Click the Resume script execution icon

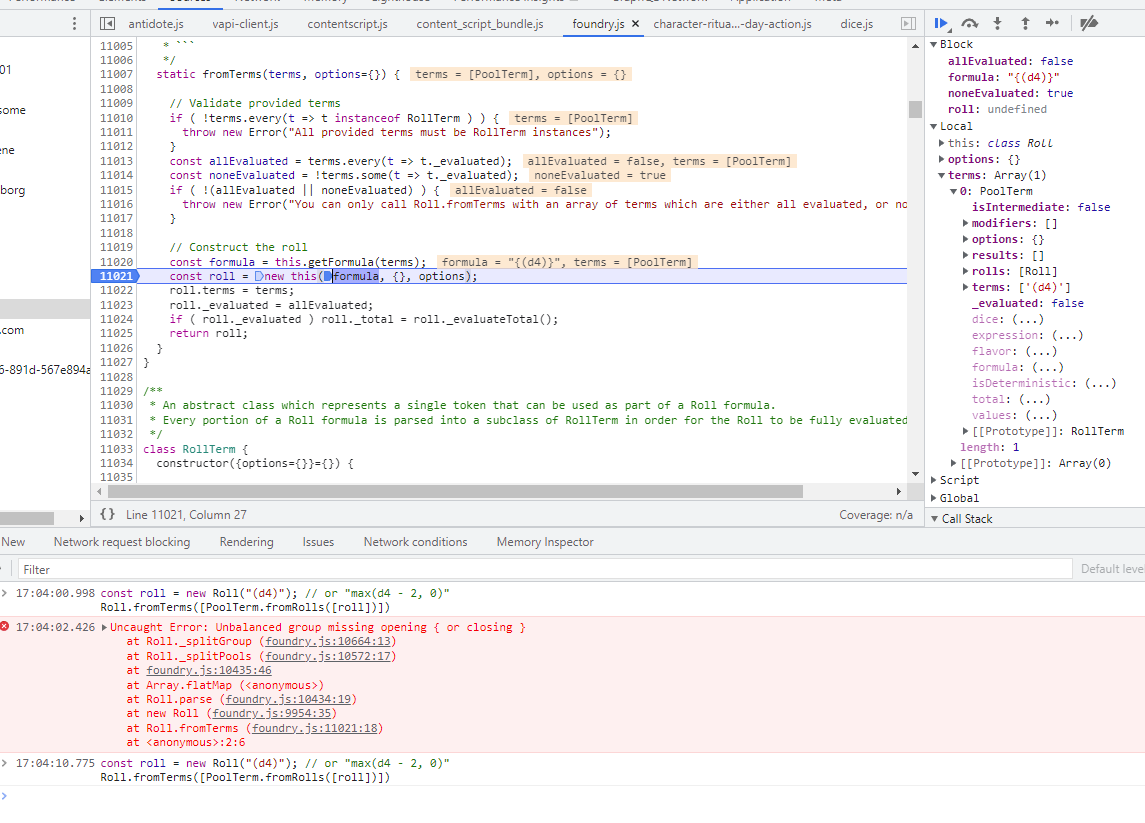coord(941,23)
